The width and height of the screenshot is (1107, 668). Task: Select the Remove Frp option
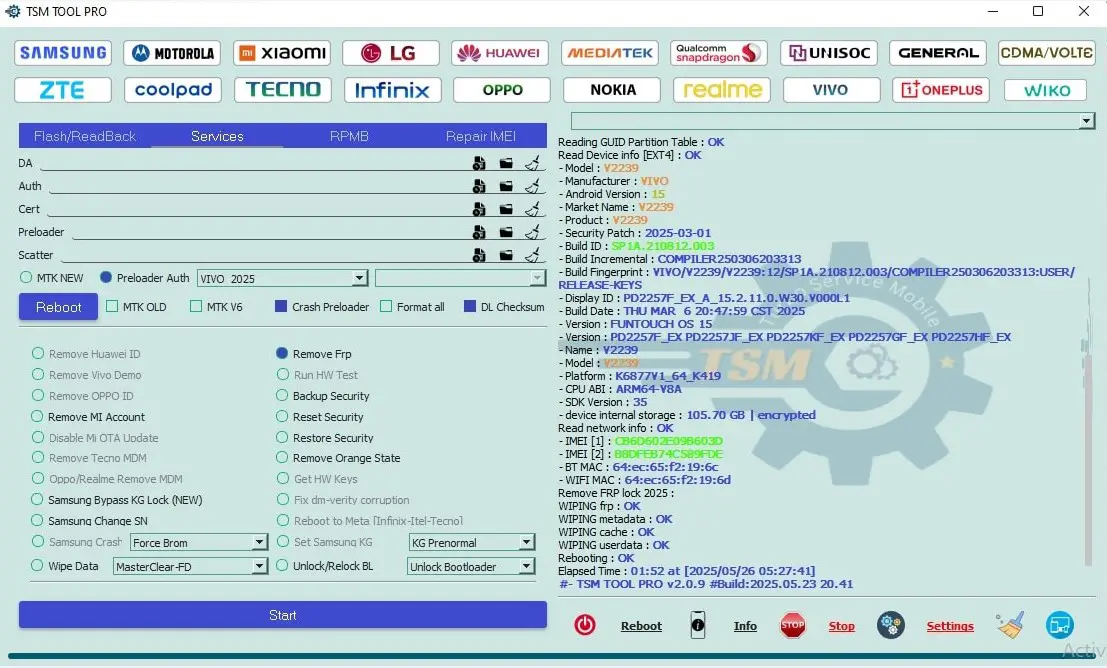(282, 353)
